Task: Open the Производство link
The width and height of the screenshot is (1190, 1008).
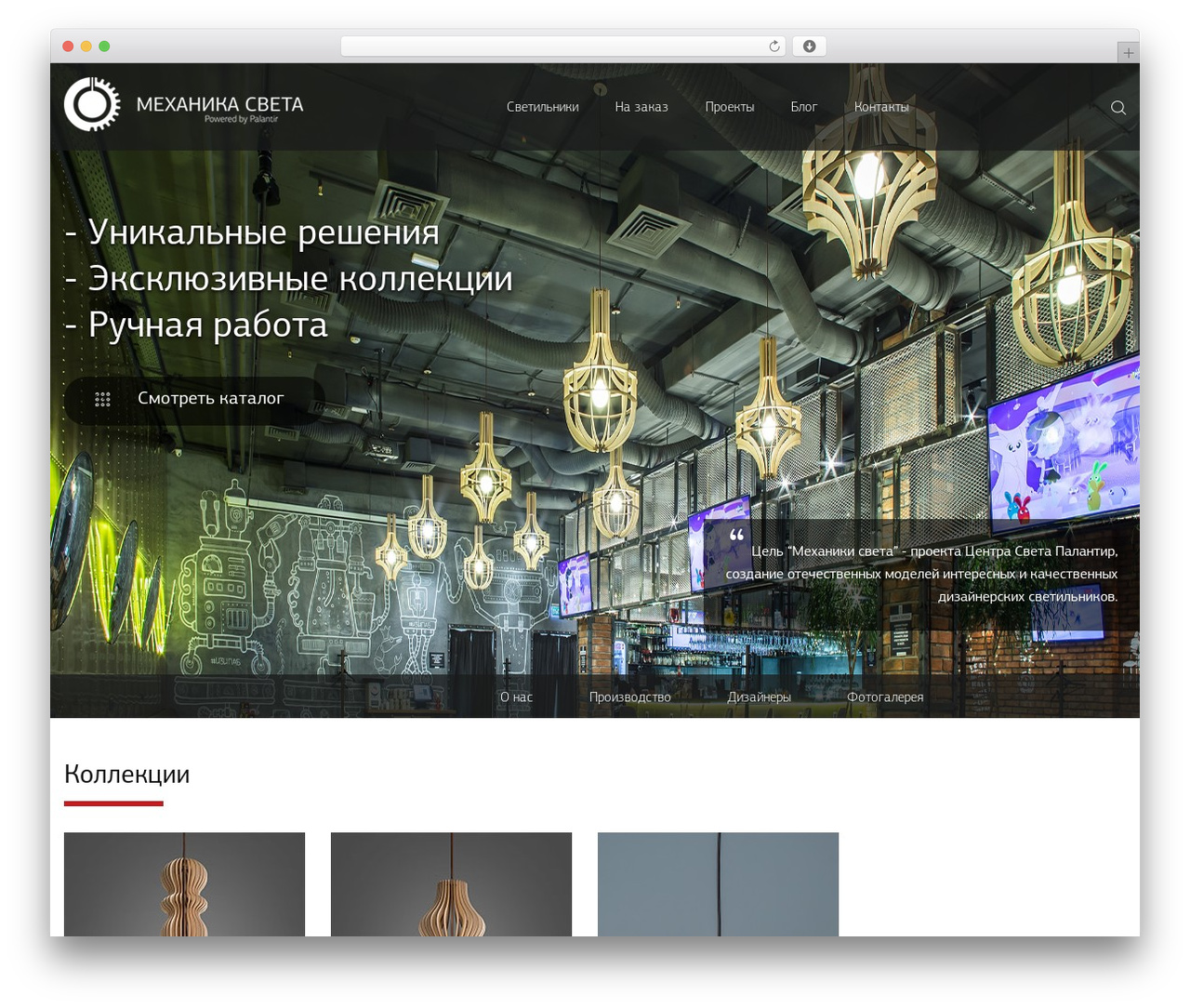Action: click(x=629, y=696)
